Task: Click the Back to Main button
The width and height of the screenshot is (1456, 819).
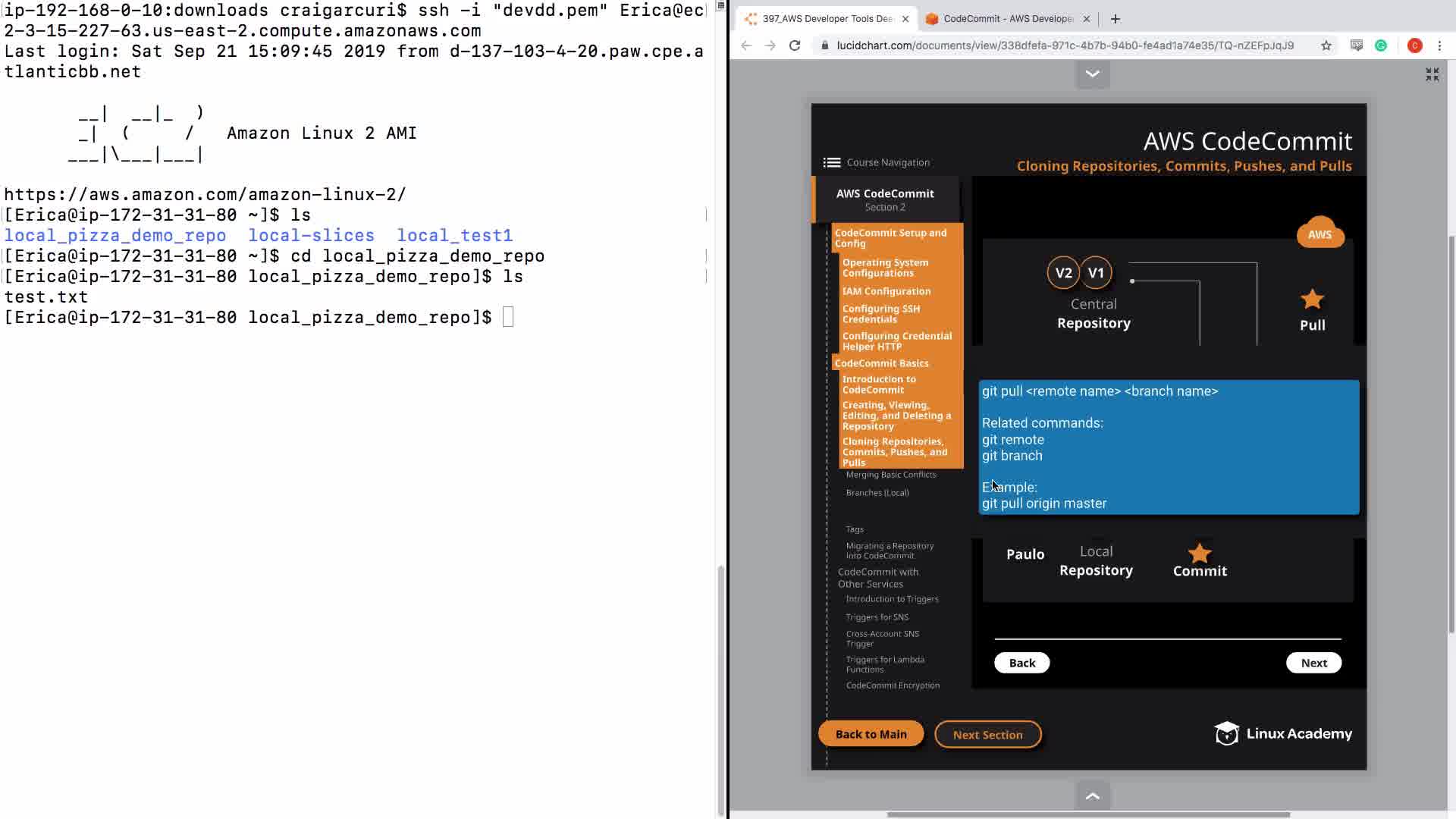Action: (x=871, y=734)
